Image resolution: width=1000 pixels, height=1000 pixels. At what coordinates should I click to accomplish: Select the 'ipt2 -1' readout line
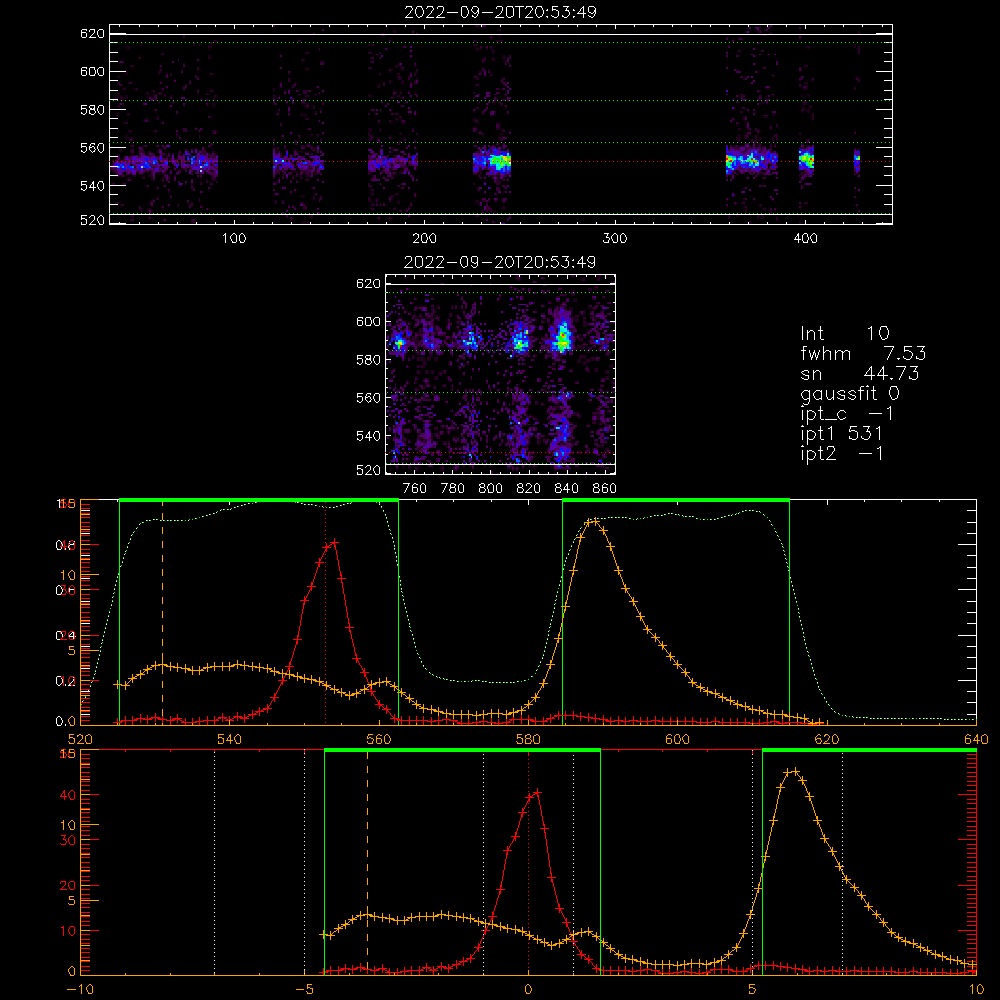[841, 453]
